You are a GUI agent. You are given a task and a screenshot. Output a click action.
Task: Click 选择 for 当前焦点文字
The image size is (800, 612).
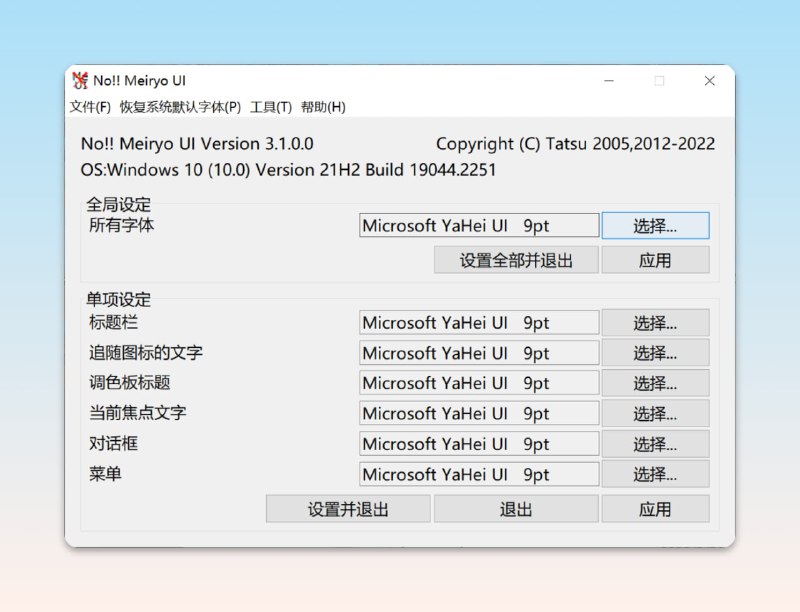(656, 413)
